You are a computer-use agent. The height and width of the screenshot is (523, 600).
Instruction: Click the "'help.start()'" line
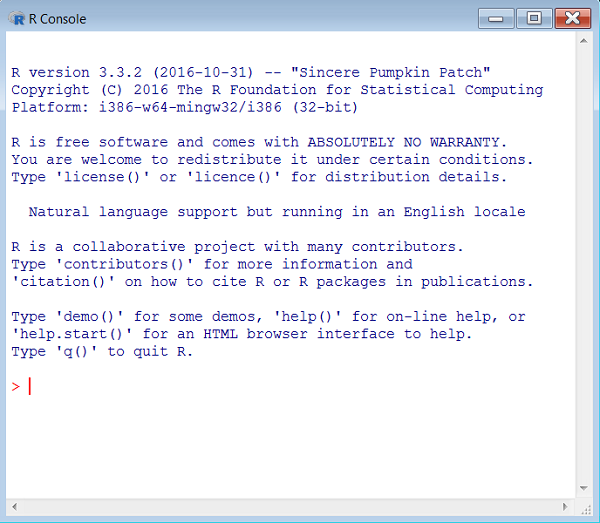(241, 334)
